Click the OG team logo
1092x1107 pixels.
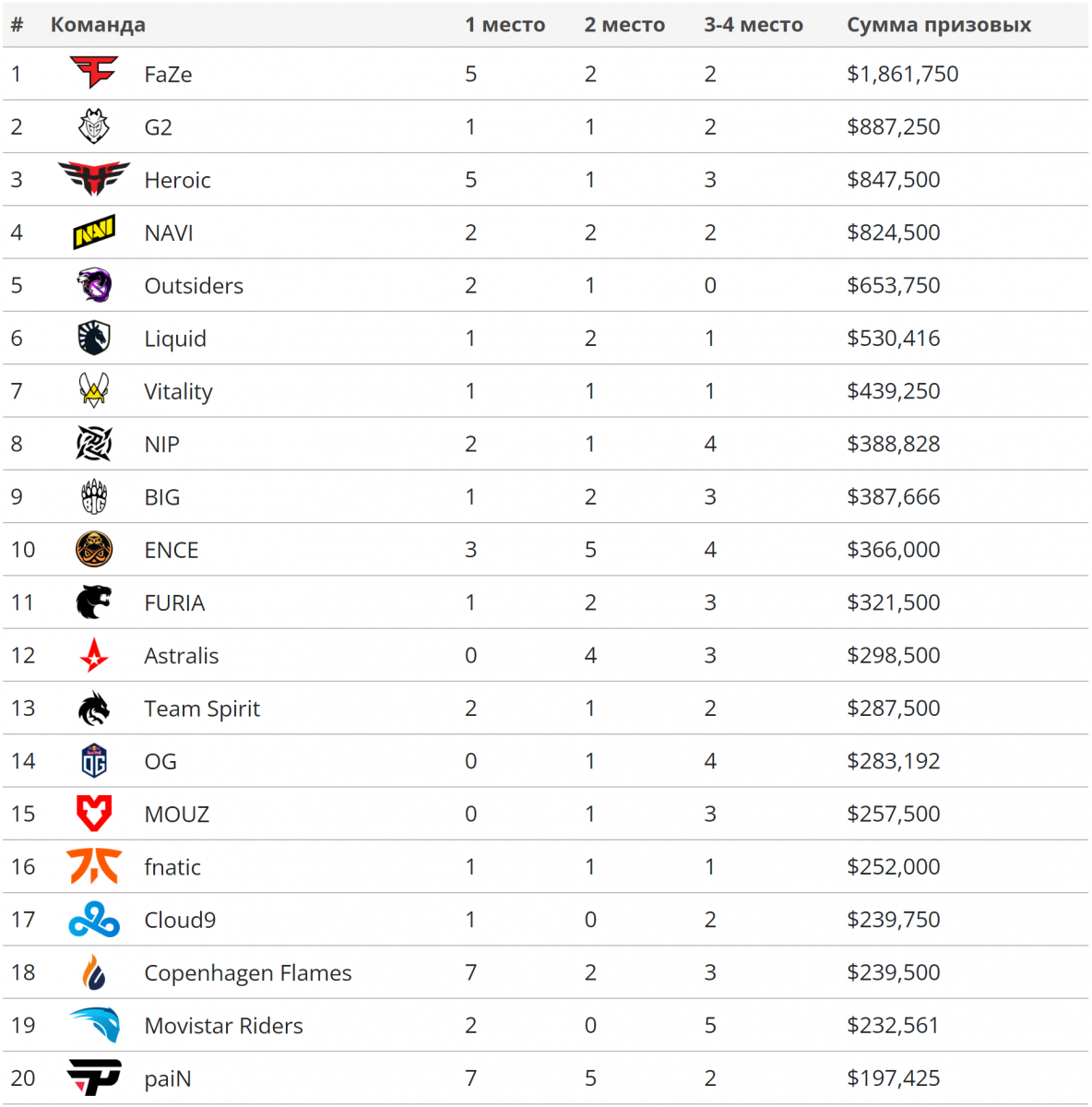[x=94, y=761]
